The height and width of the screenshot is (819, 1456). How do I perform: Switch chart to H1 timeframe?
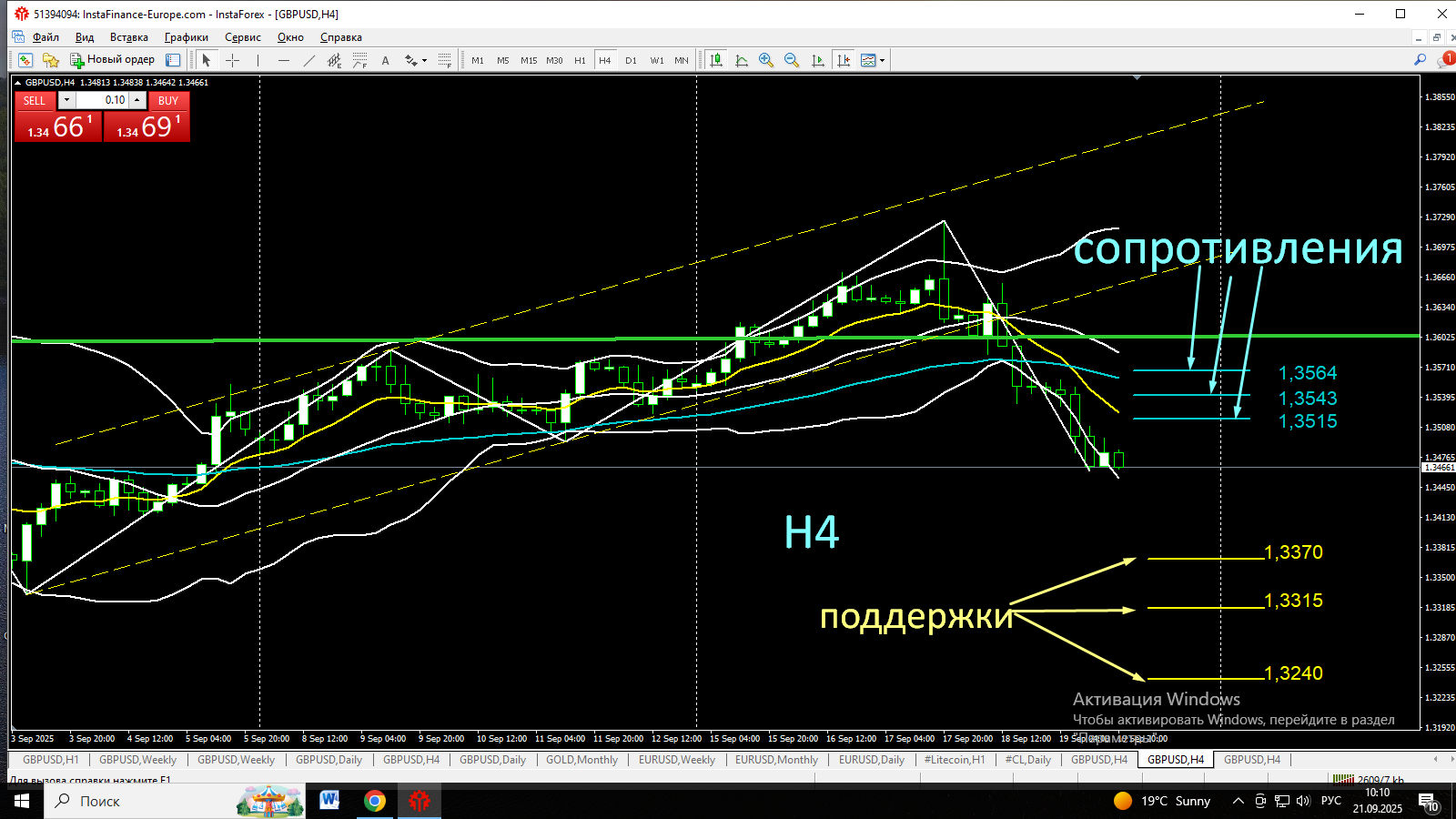580,60
